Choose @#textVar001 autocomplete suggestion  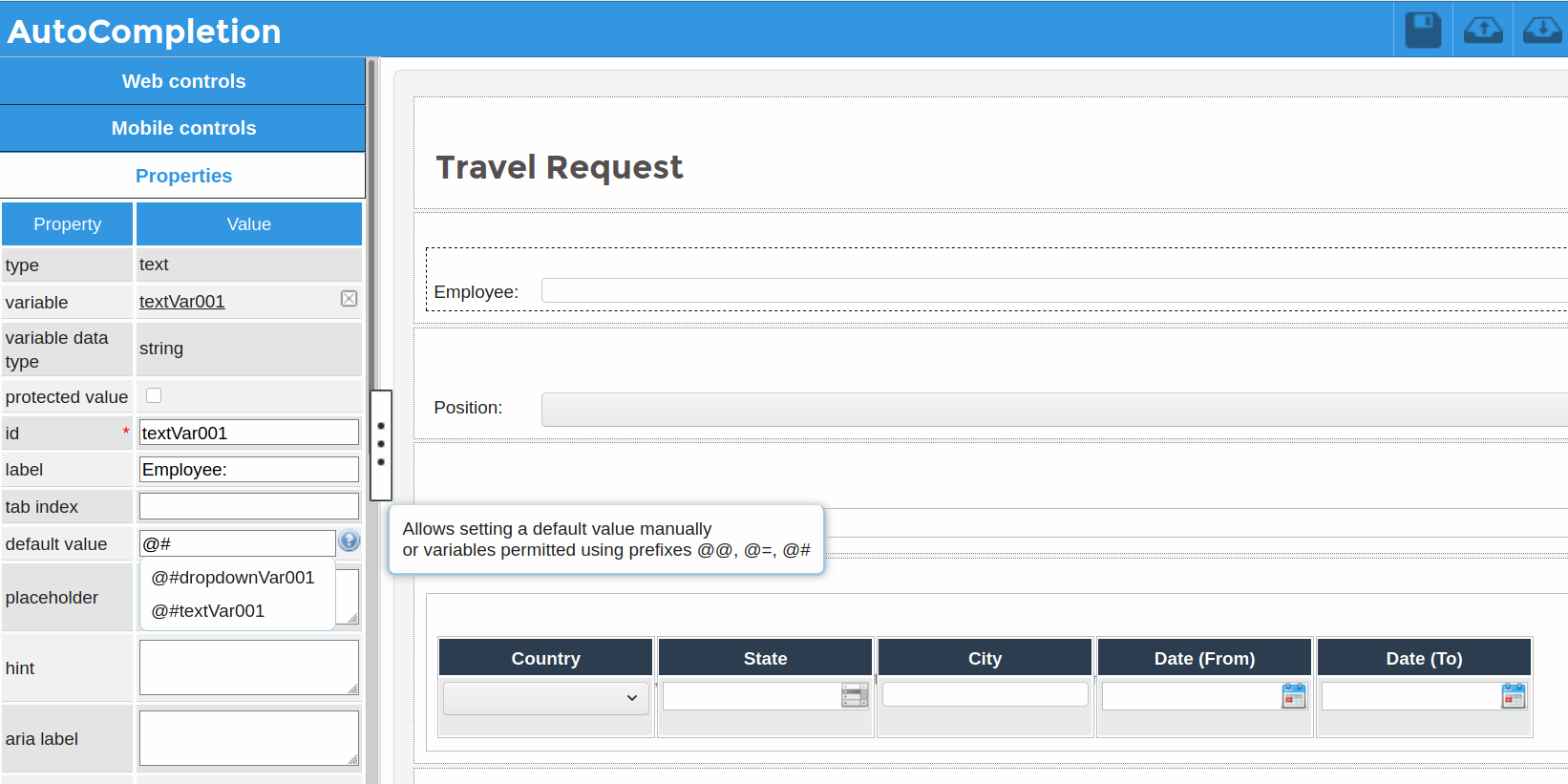(208, 611)
